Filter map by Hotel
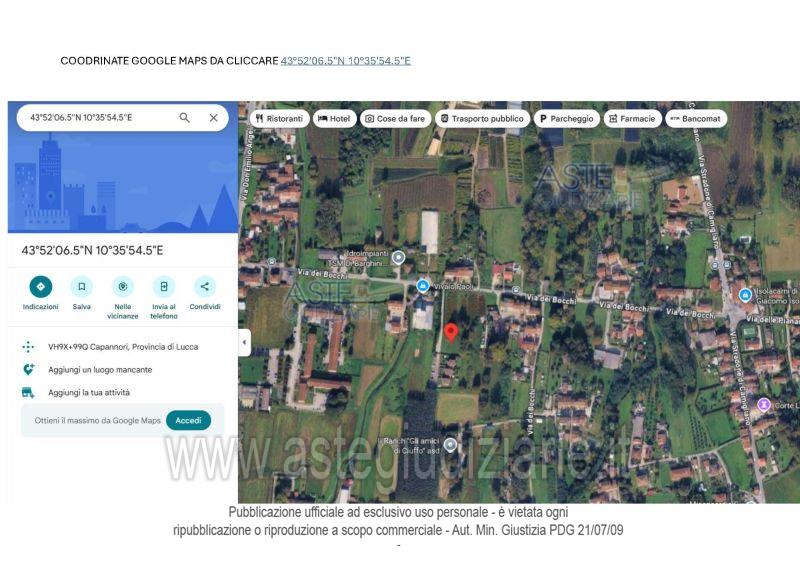 click(x=334, y=118)
